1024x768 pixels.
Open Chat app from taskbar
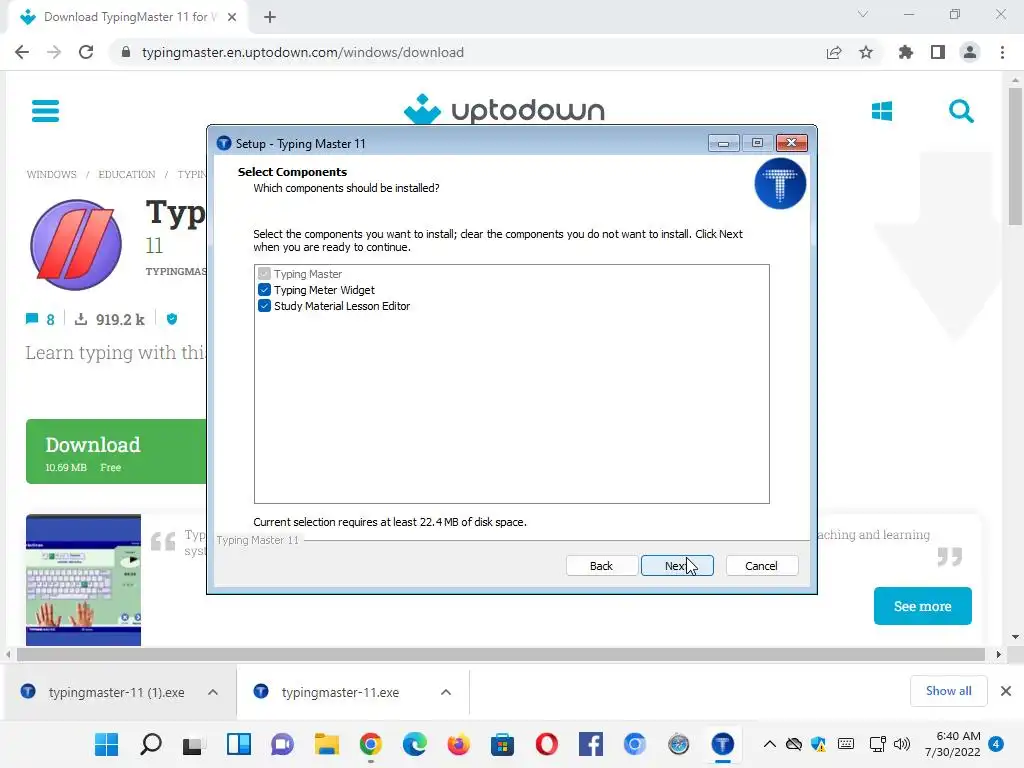pyautogui.click(x=282, y=744)
